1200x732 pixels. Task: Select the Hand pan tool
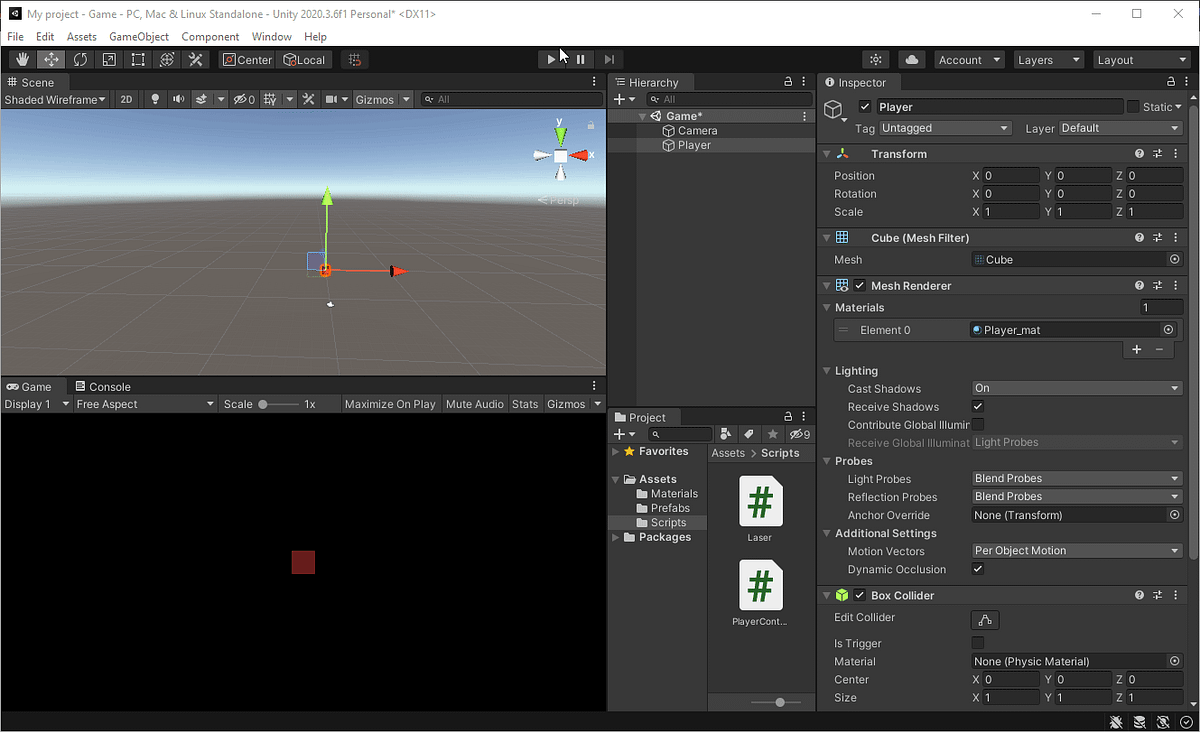21,59
